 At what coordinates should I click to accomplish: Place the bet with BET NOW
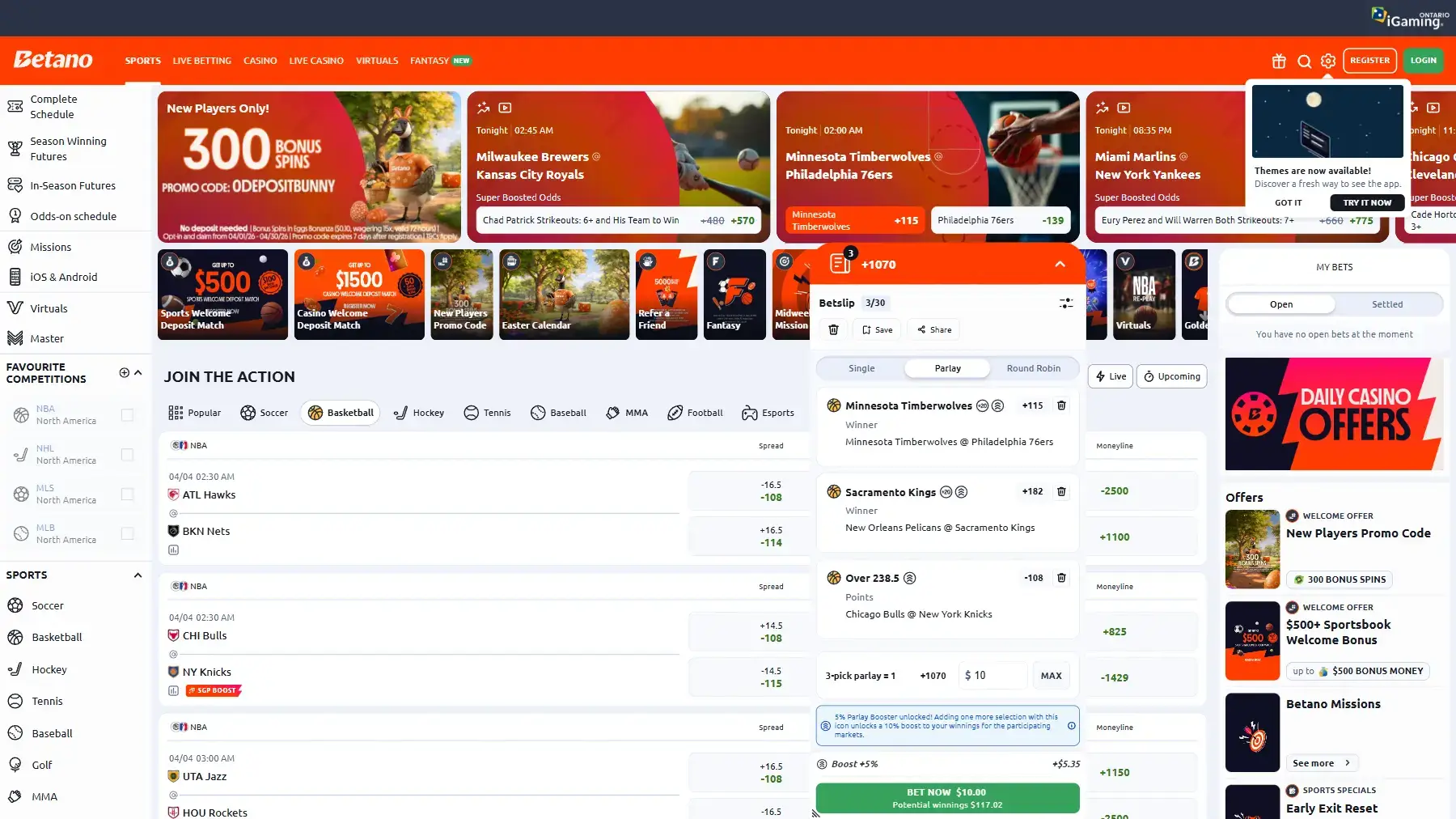point(947,798)
